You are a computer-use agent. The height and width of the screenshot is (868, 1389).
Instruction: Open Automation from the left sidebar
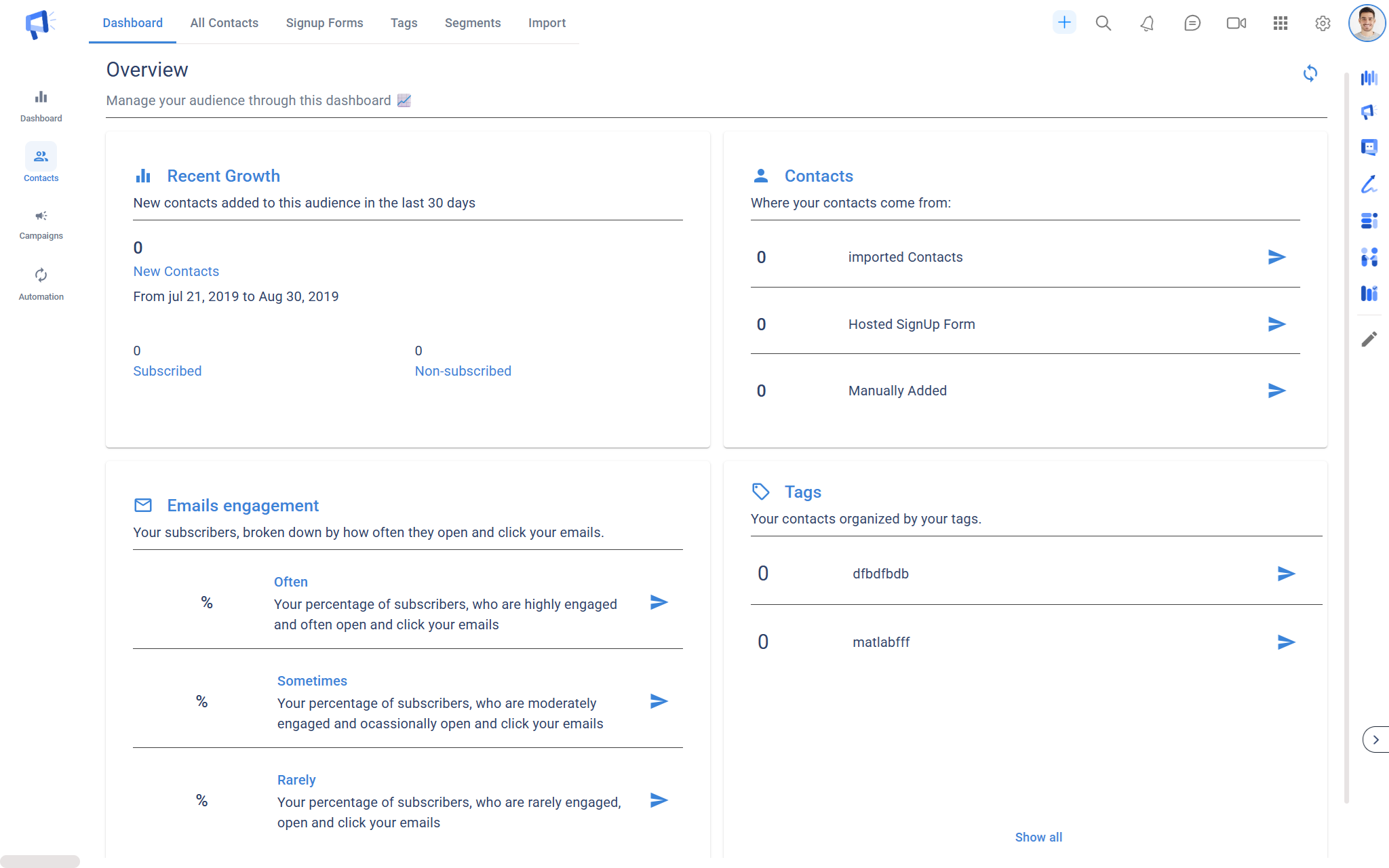(x=41, y=283)
